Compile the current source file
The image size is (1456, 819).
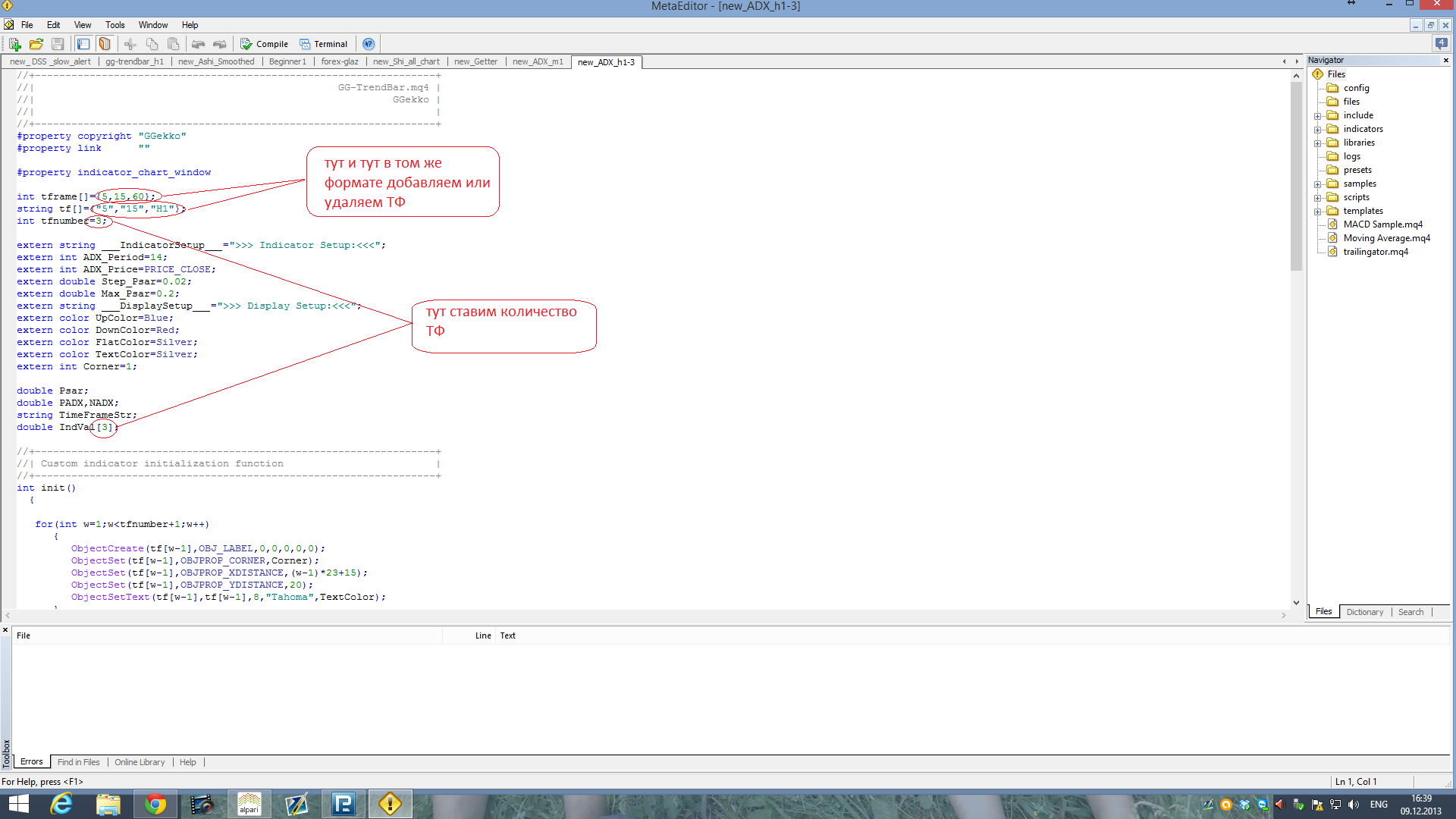click(264, 44)
